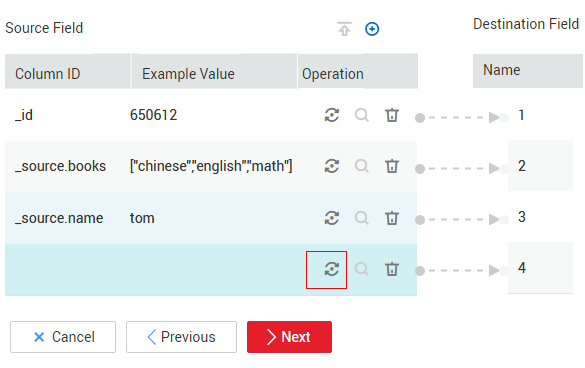This screenshot has height=368, width=585.
Task: Click the Next button
Action: [x=289, y=337]
